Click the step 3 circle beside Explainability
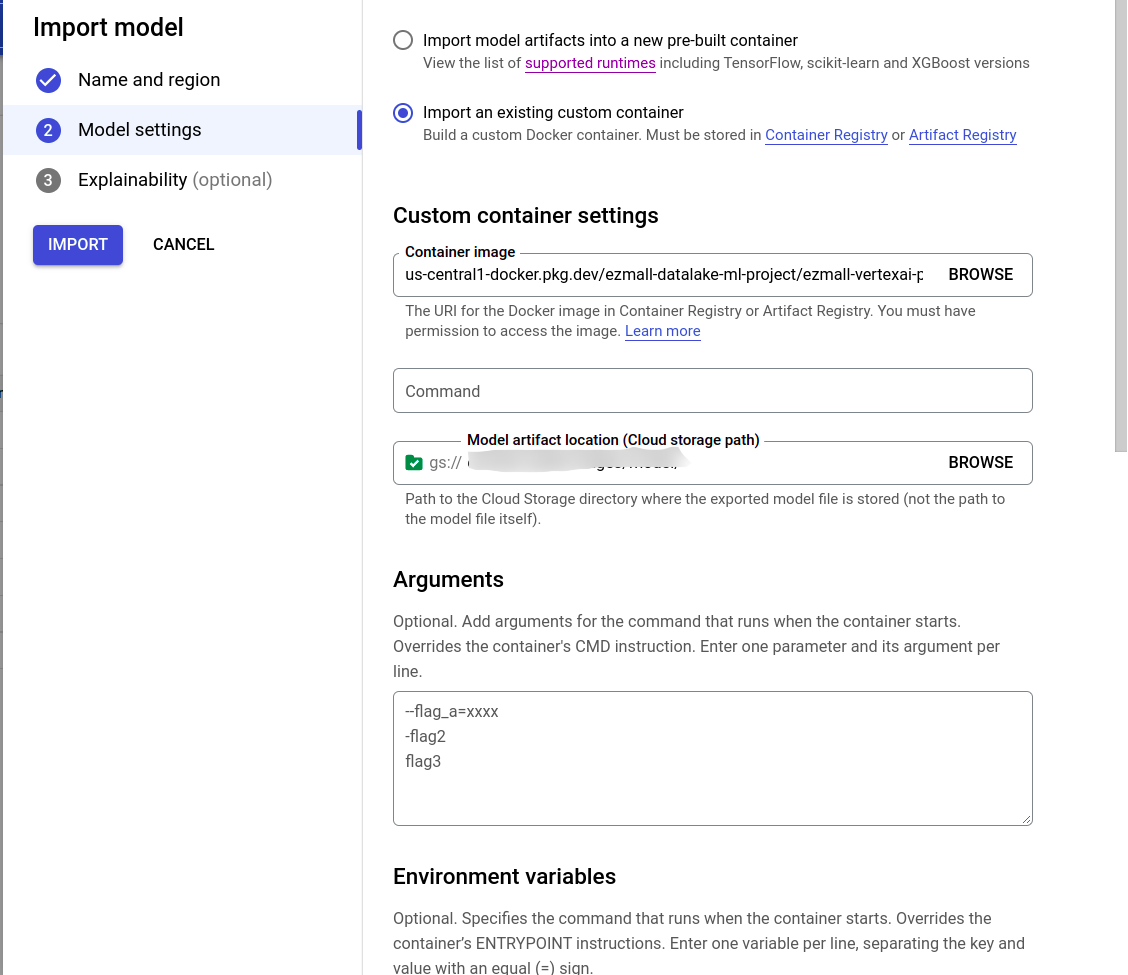This screenshot has width=1128, height=975. pyautogui.click(x=48, y=180)
